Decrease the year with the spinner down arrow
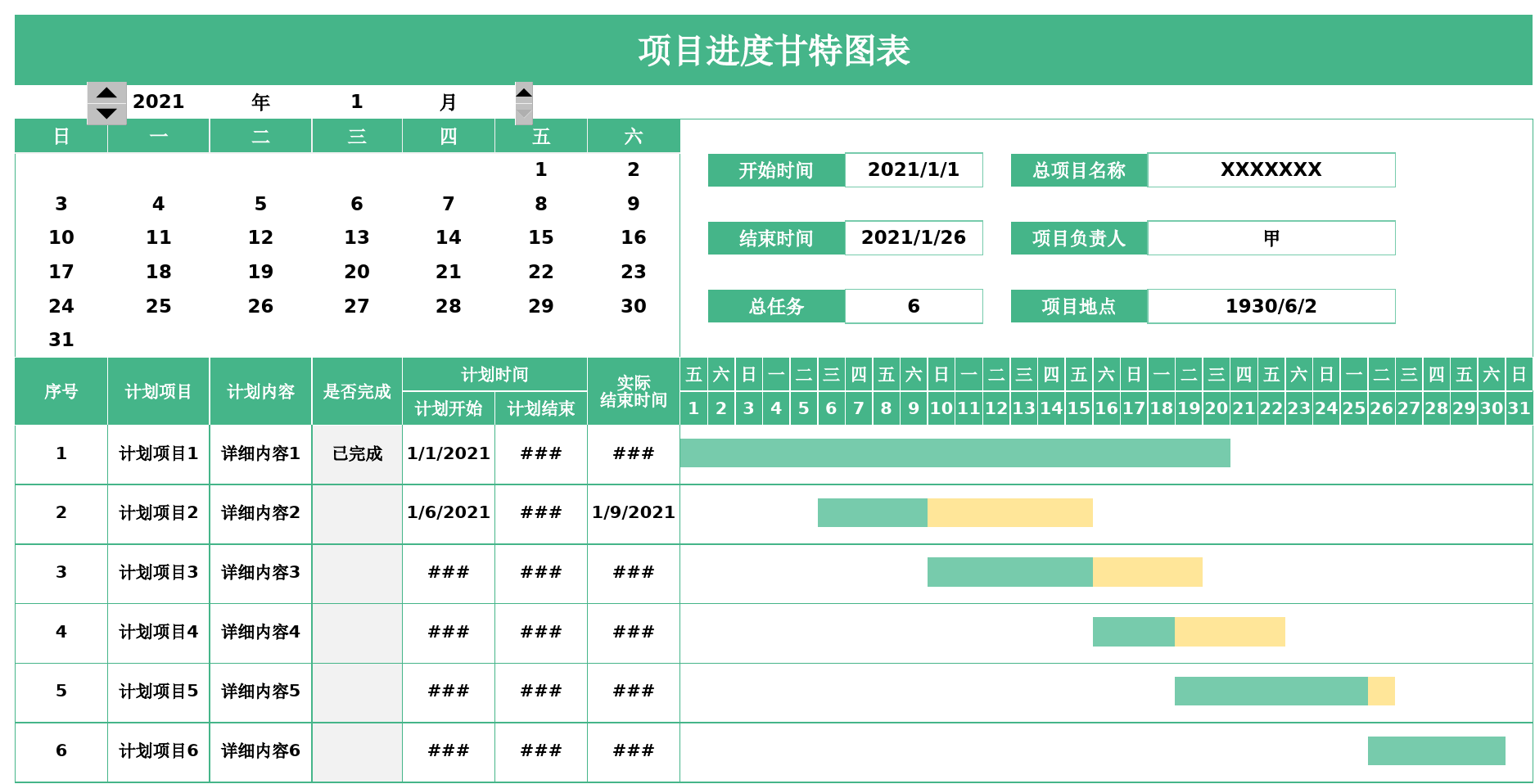The image size is (1535, 784). point(107,114)
